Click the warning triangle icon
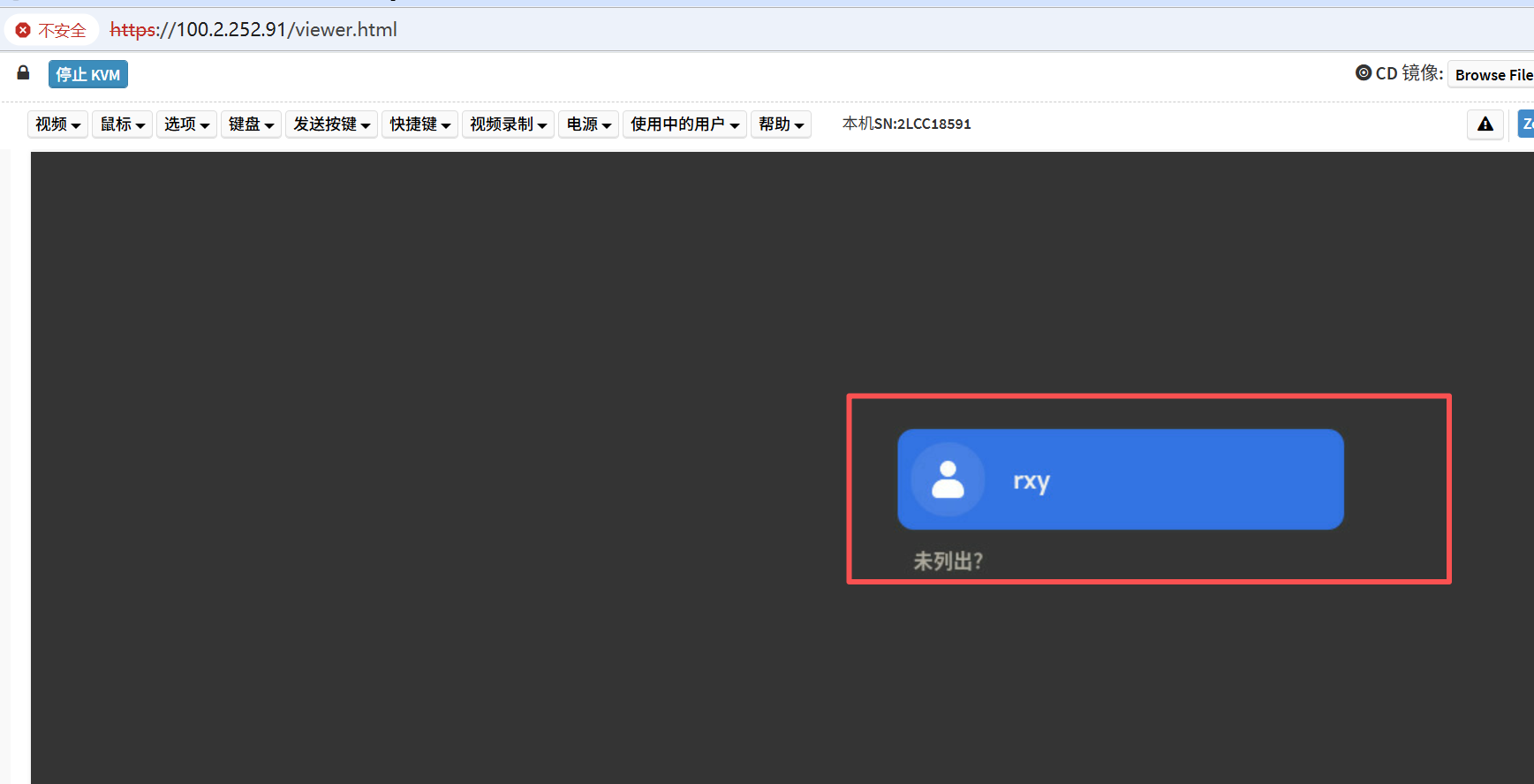 click(x=1485, y=124)
